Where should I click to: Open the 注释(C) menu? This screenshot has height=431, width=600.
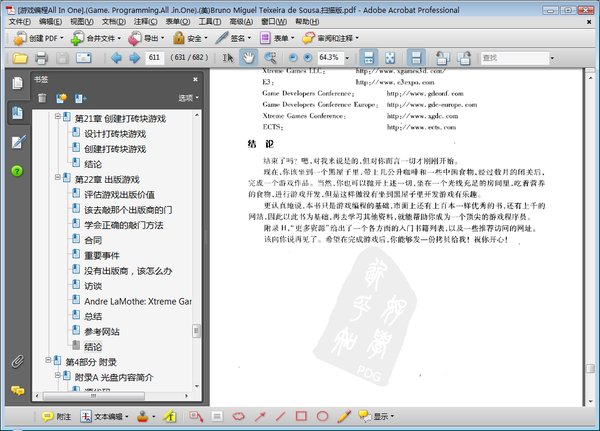pos(146,21)
